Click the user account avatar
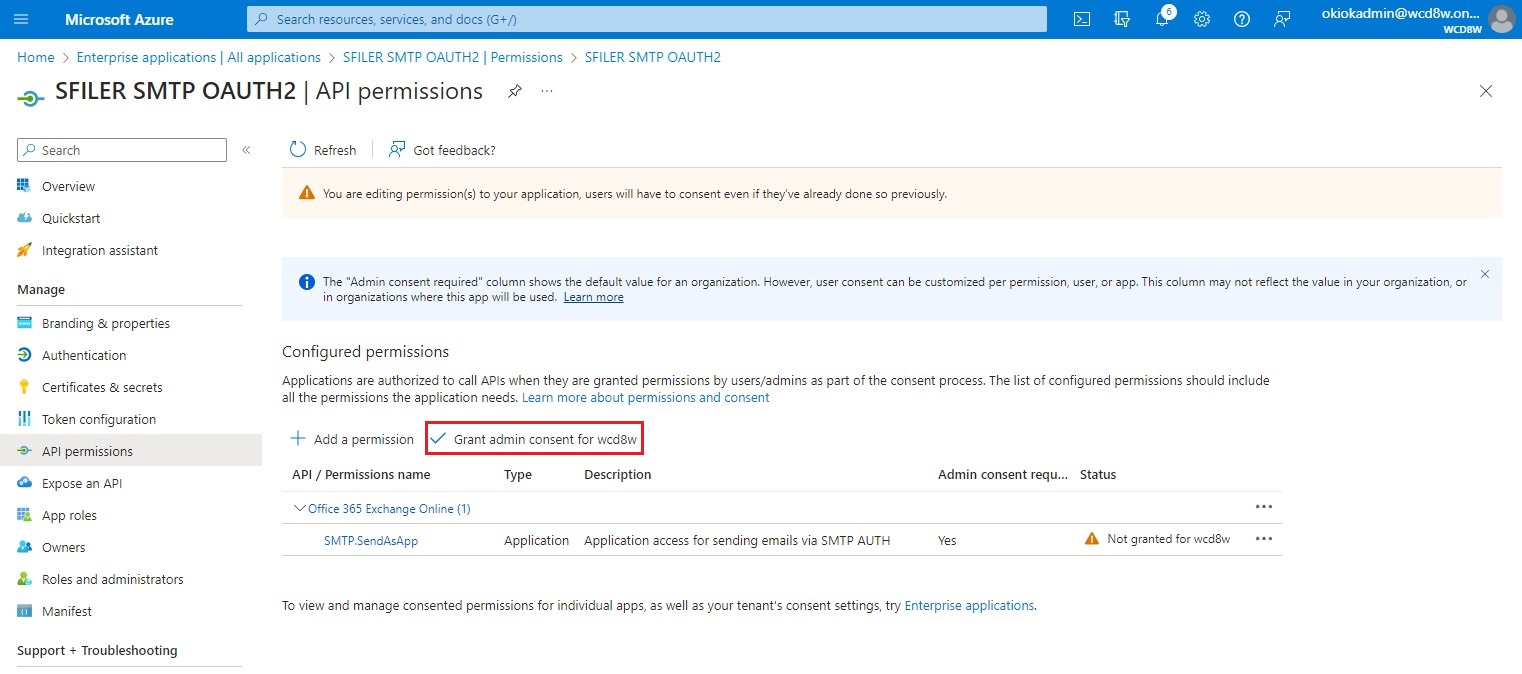 coord(1501,19)
